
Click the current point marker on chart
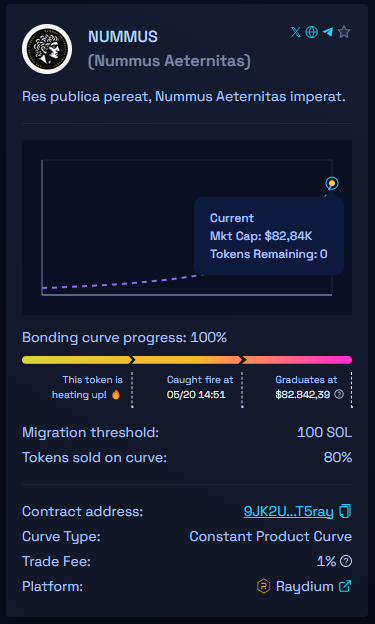tap(332, 183)
